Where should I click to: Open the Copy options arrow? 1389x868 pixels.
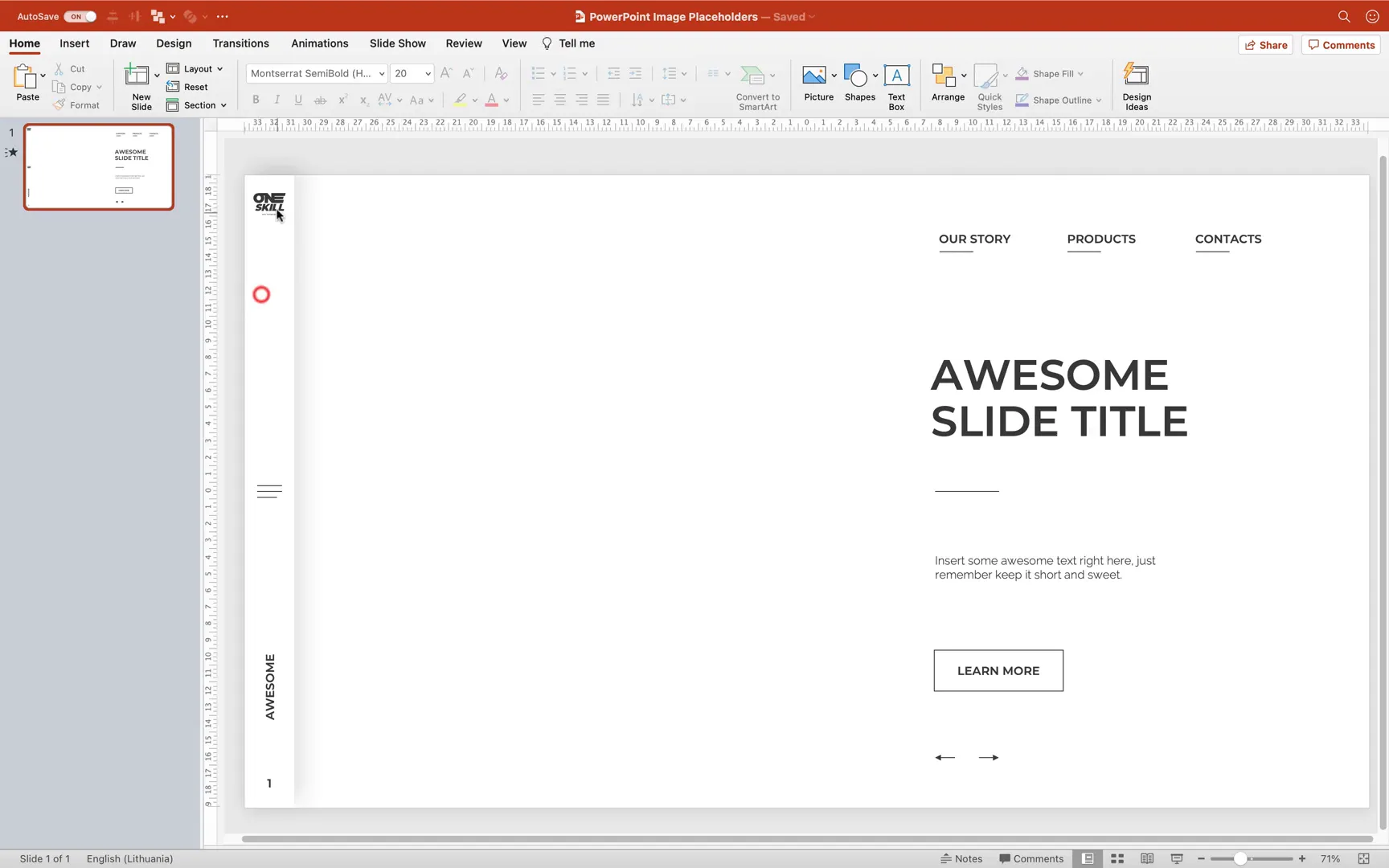[x=99, y=87]
